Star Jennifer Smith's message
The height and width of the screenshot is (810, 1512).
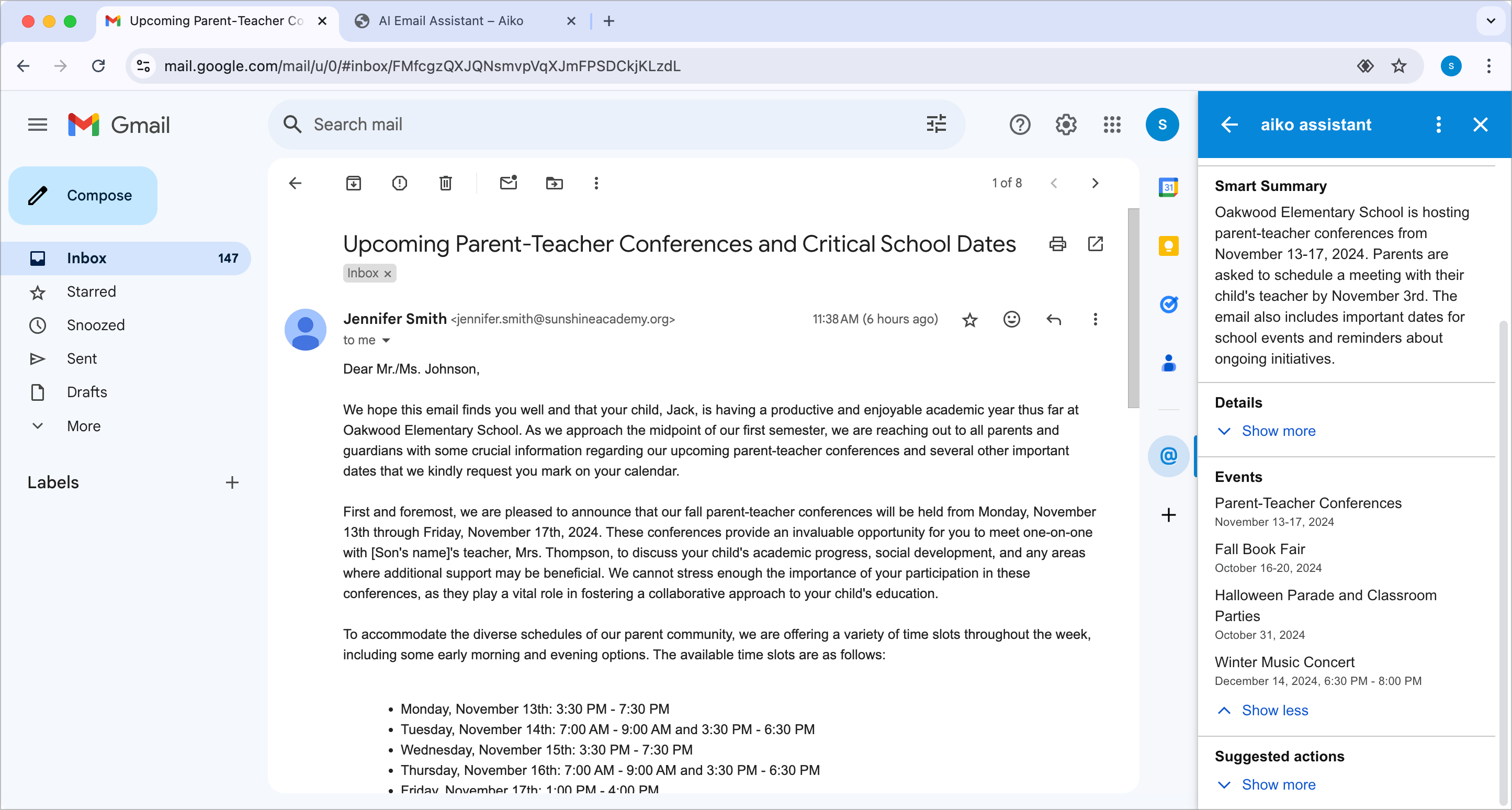pyautogui.click(x=969, y=320)
